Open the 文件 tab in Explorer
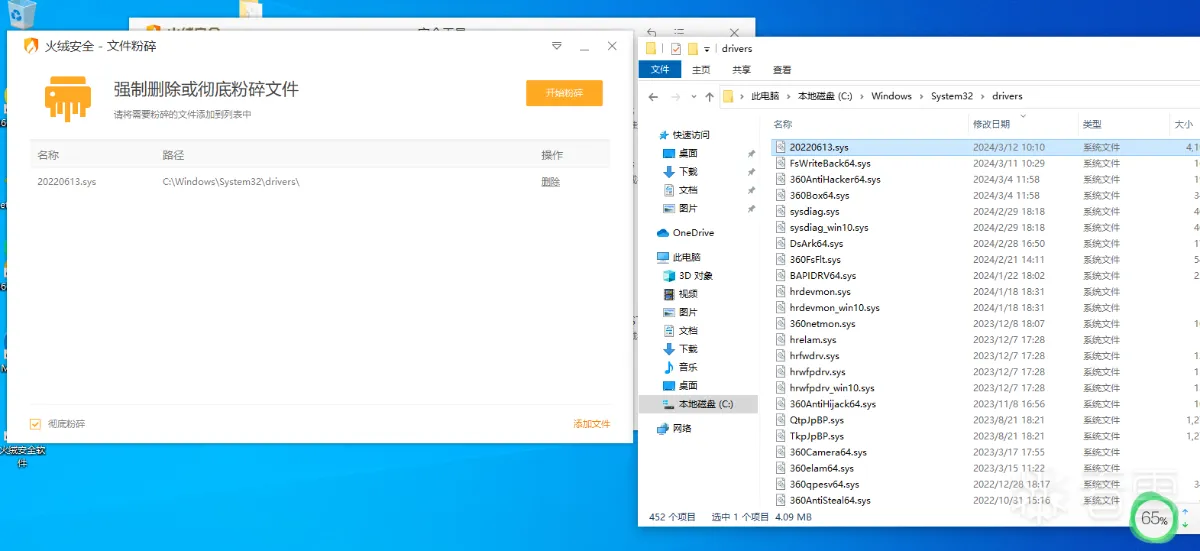The height and width of the screenshot is (551, 1200). click(660, 69)
